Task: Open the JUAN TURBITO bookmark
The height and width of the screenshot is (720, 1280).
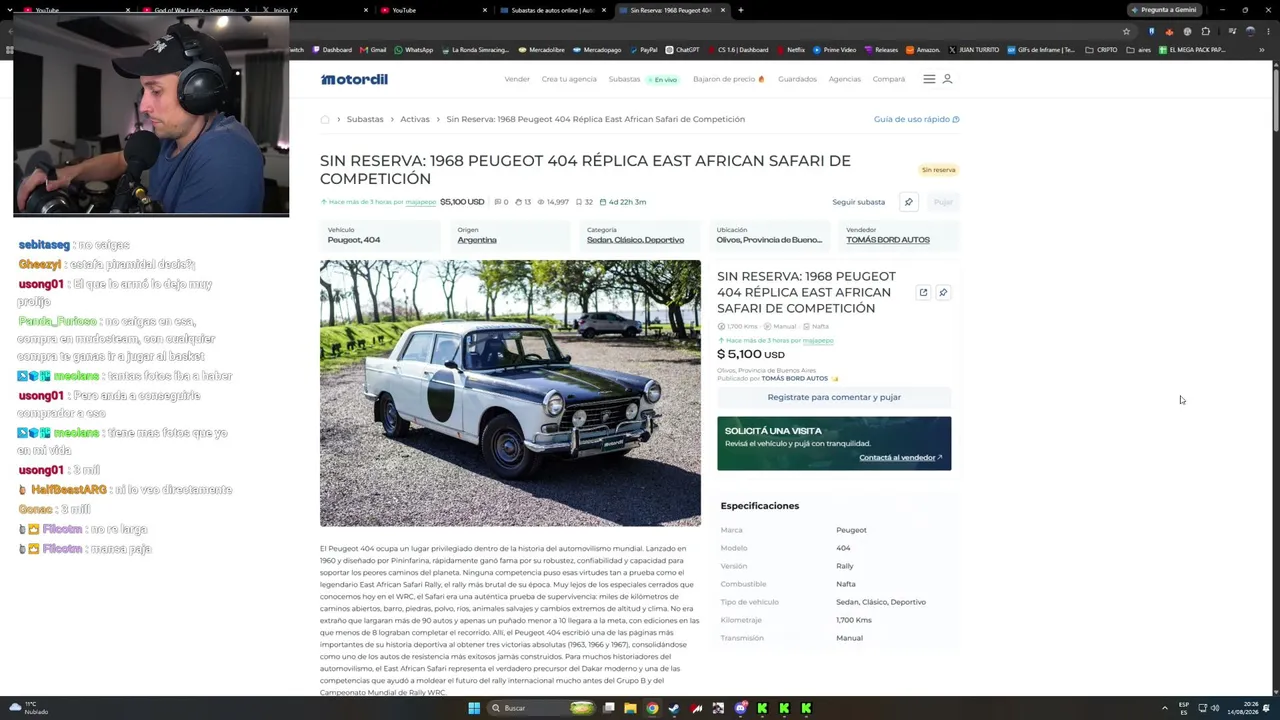Action: point(975,50)
